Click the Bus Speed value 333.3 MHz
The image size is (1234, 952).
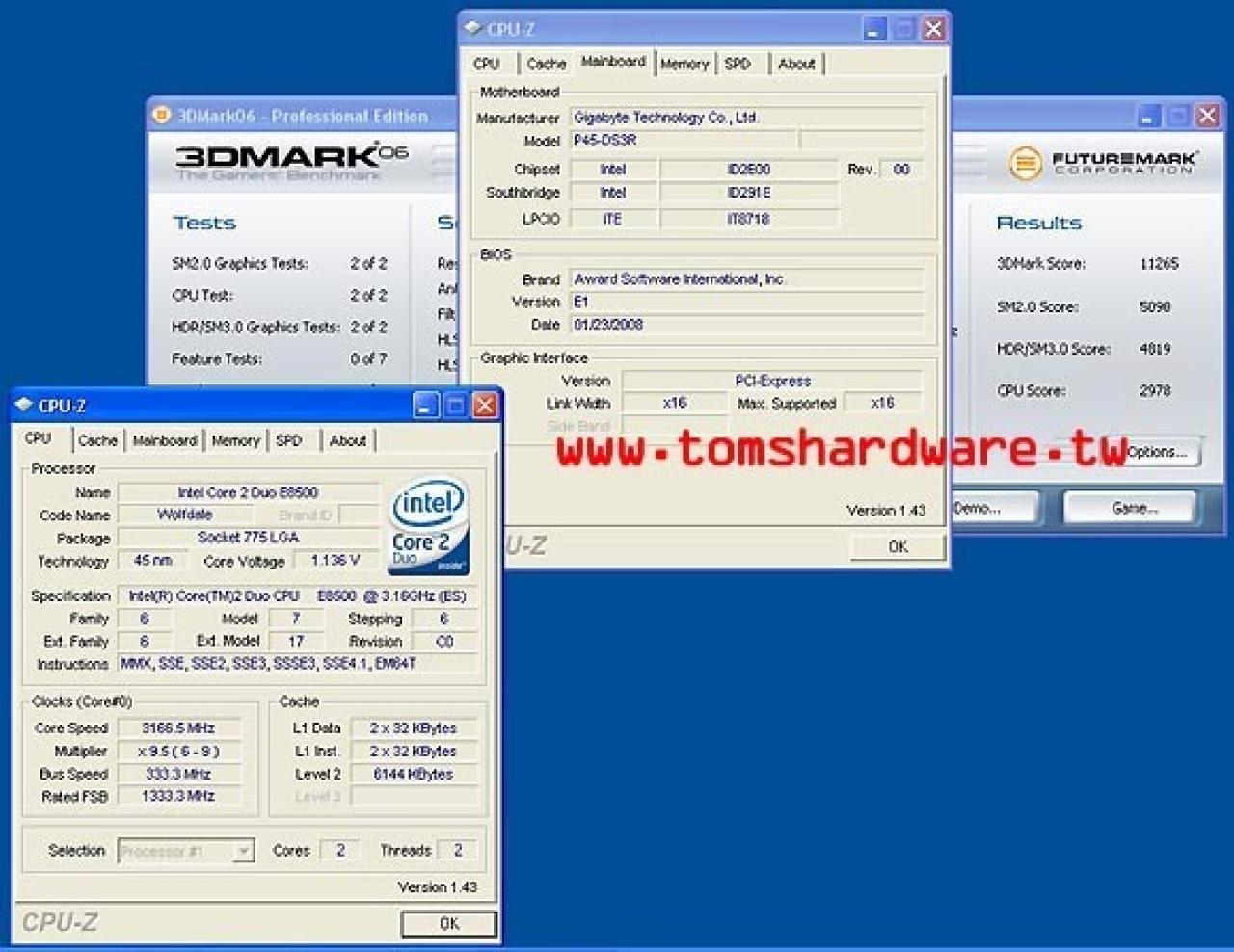(x=178, y=774)
